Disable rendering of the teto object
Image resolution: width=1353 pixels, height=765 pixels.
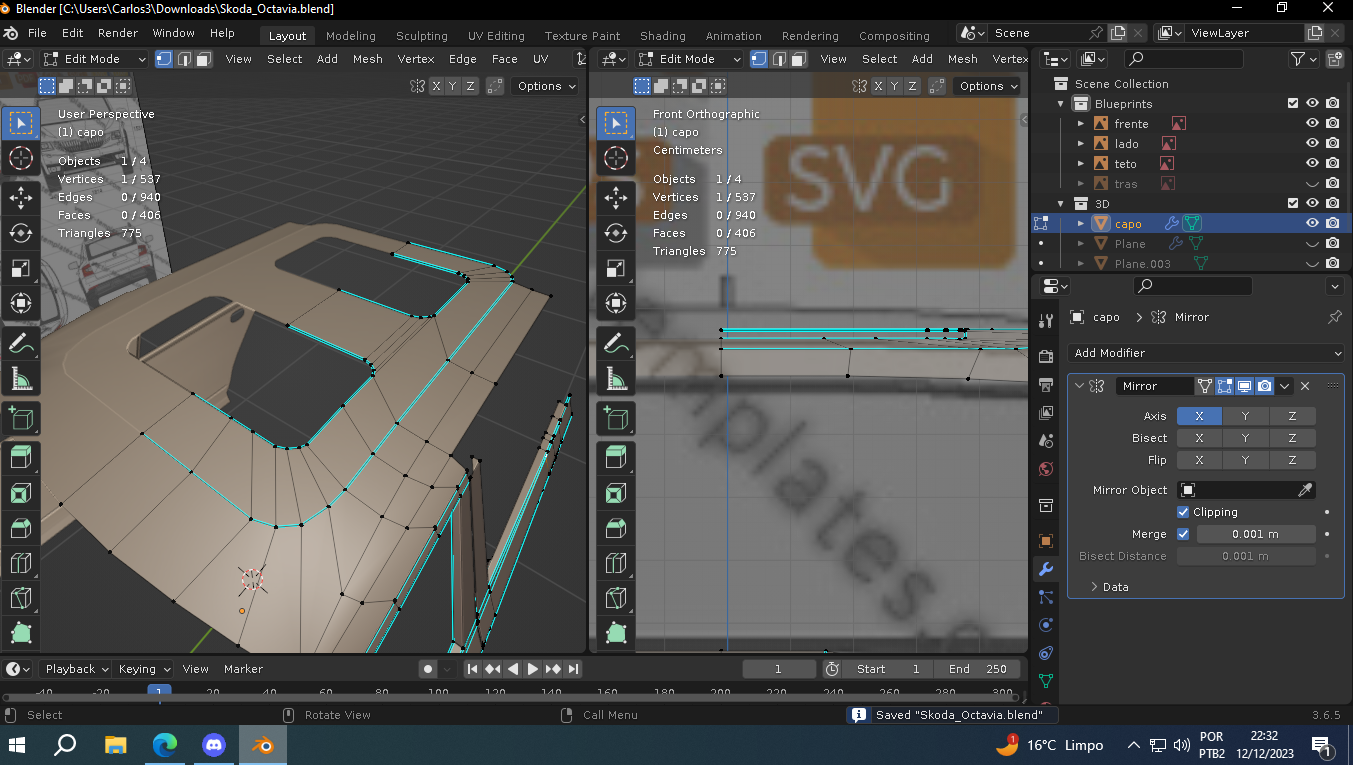click(1332, 163)
